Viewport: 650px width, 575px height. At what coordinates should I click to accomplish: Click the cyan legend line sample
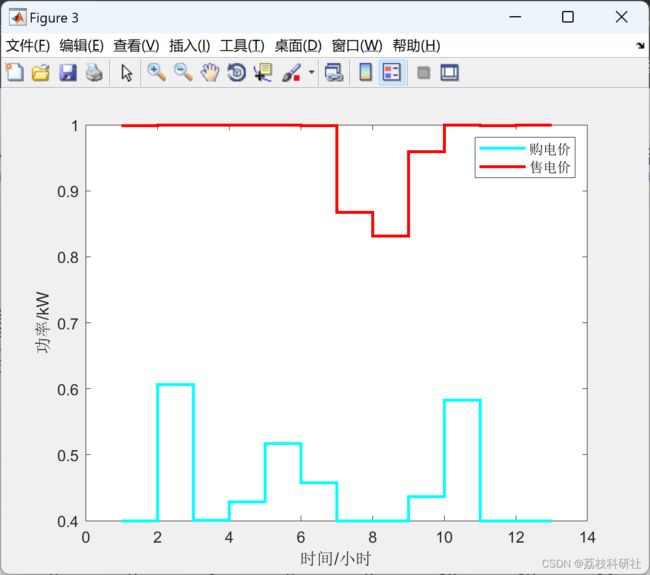(502, 148)
